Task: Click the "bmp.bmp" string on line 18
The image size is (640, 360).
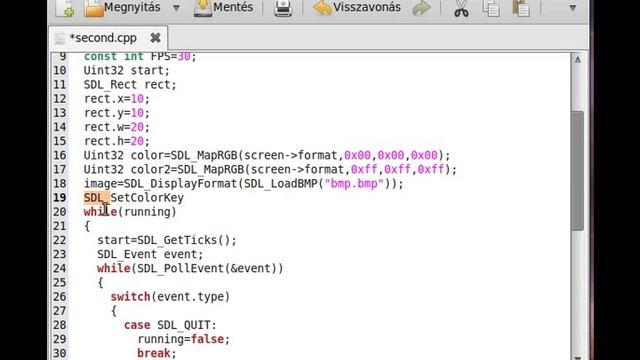Action: click(354, 184)
